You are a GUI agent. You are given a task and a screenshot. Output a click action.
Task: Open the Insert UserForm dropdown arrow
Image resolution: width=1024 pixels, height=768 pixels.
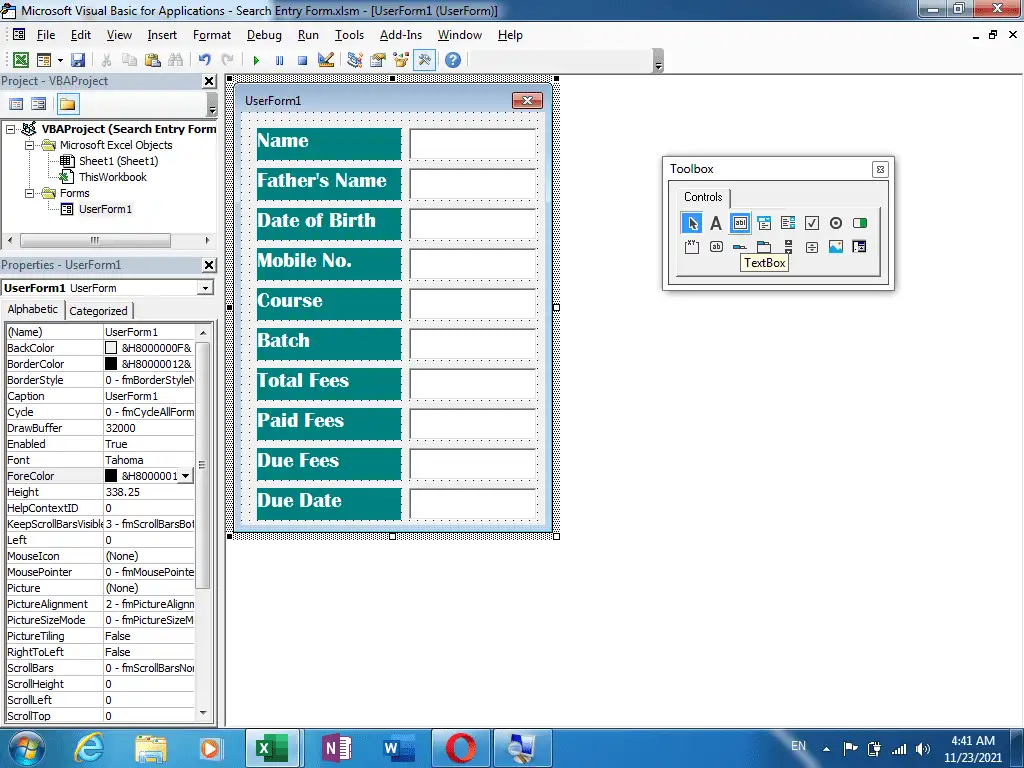click(60, 60)
